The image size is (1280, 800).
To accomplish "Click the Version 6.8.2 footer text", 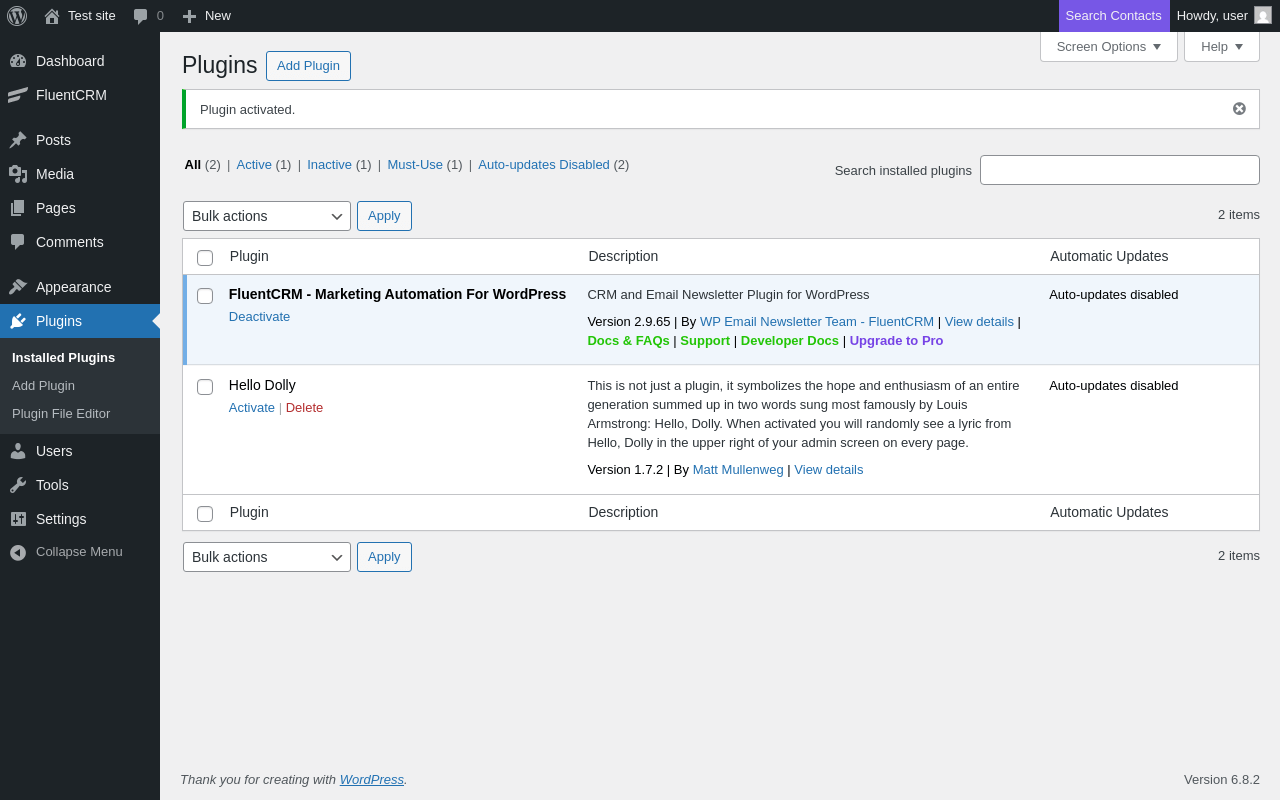I will 1222,780.
